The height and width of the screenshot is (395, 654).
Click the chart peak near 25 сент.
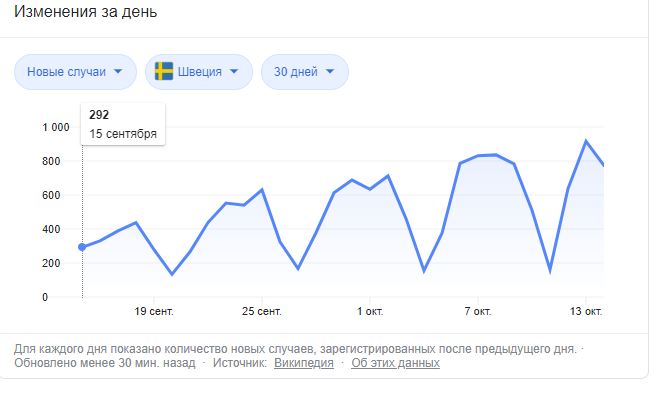[x=262, y=190]
